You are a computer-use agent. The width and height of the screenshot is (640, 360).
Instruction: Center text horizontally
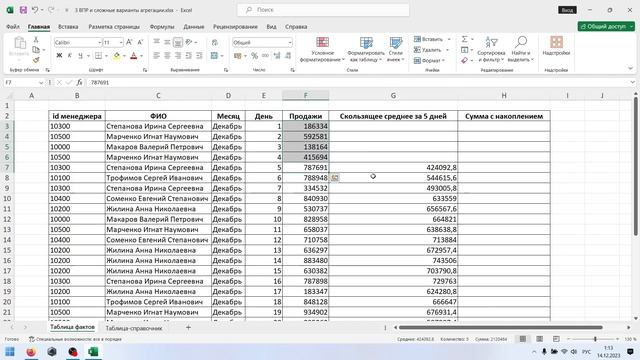pos(167,56)
